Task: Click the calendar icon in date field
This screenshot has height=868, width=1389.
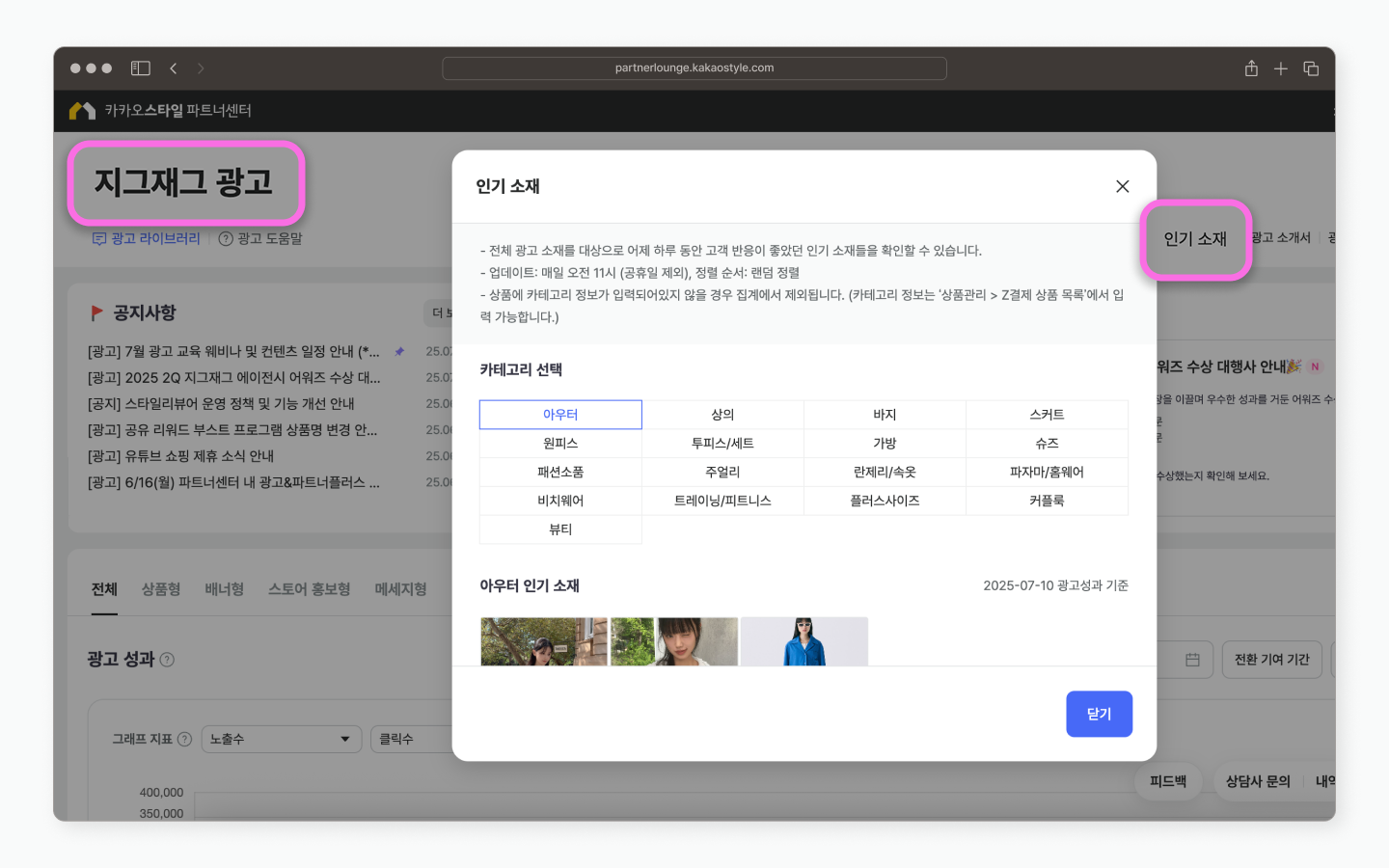Action: tap(1192, 660)
